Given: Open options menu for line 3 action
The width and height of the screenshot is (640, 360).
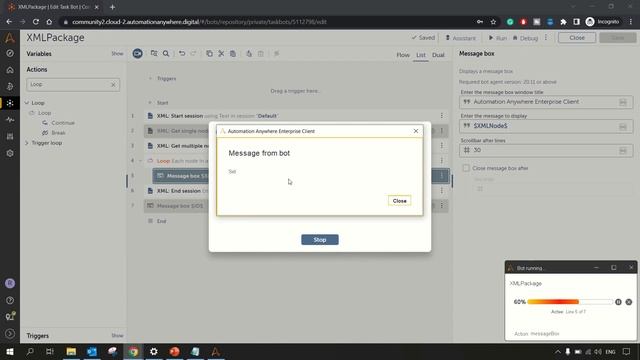Looking at the screenshot, I should [x=442, y=146].
